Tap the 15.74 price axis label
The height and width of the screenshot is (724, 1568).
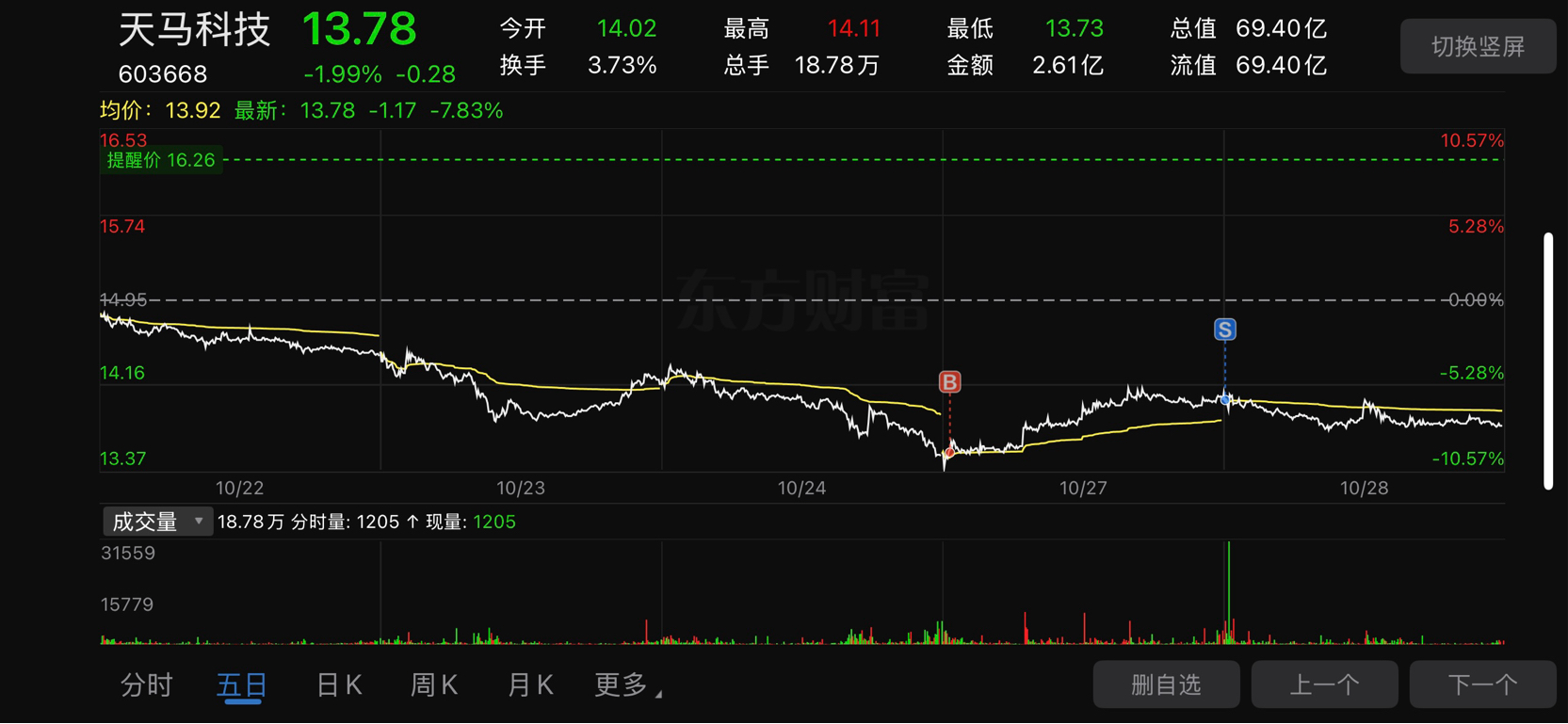(x=122, y=226)
